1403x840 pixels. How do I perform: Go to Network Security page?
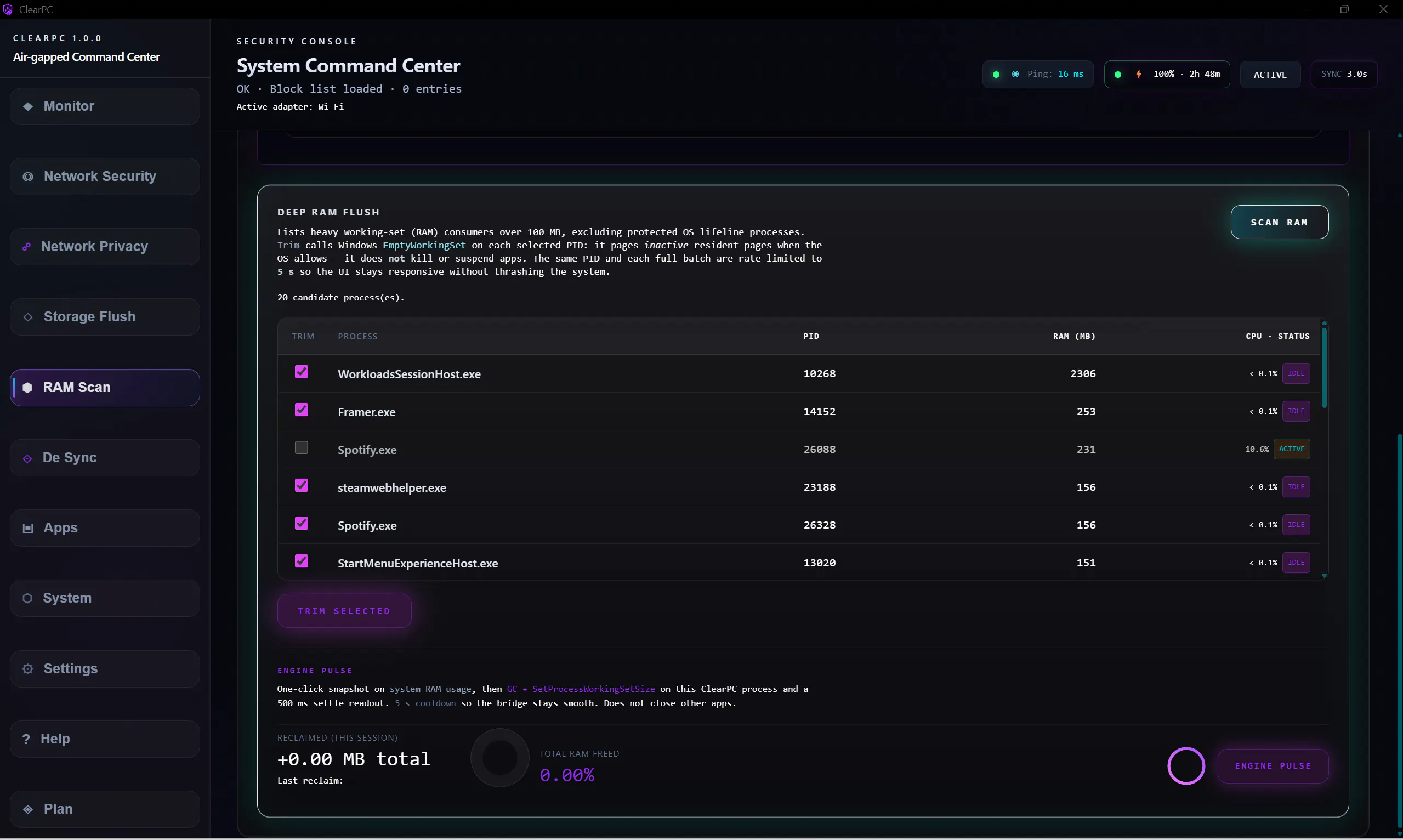[105, 177]
